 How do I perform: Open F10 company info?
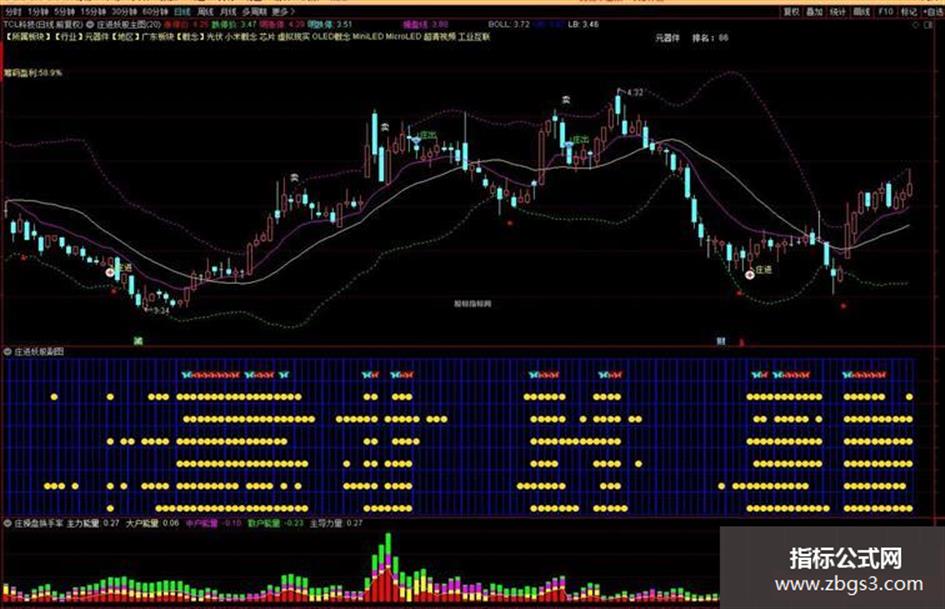pos(885,12)
